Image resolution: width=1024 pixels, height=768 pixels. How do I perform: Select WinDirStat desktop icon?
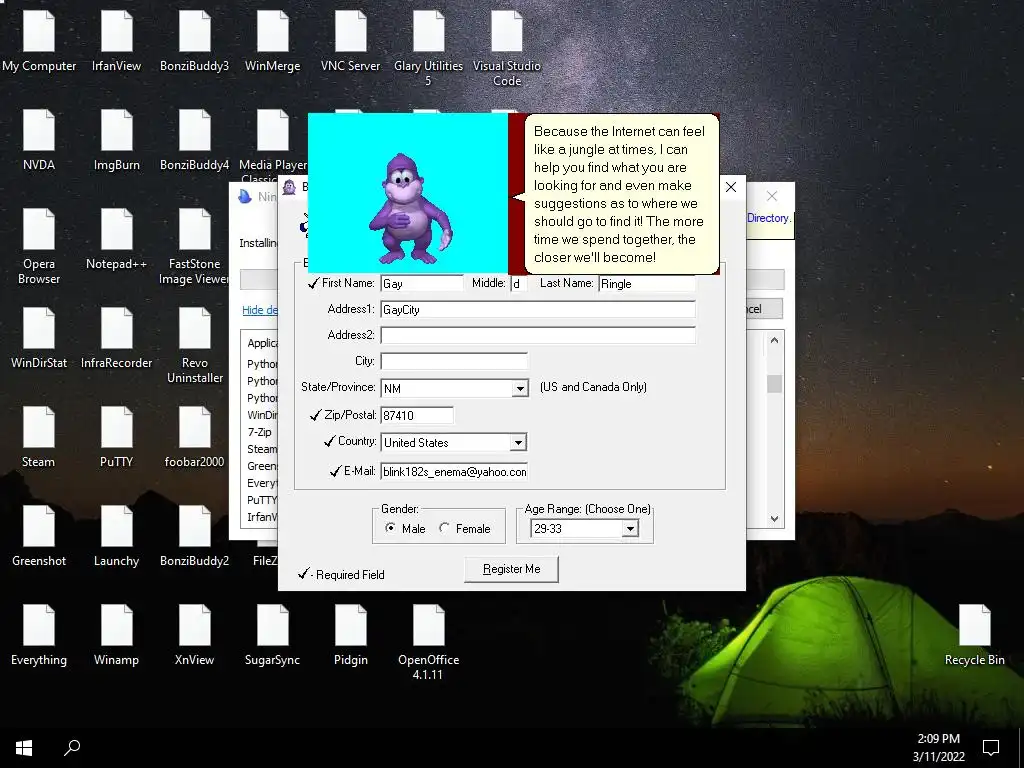[39, 339]
